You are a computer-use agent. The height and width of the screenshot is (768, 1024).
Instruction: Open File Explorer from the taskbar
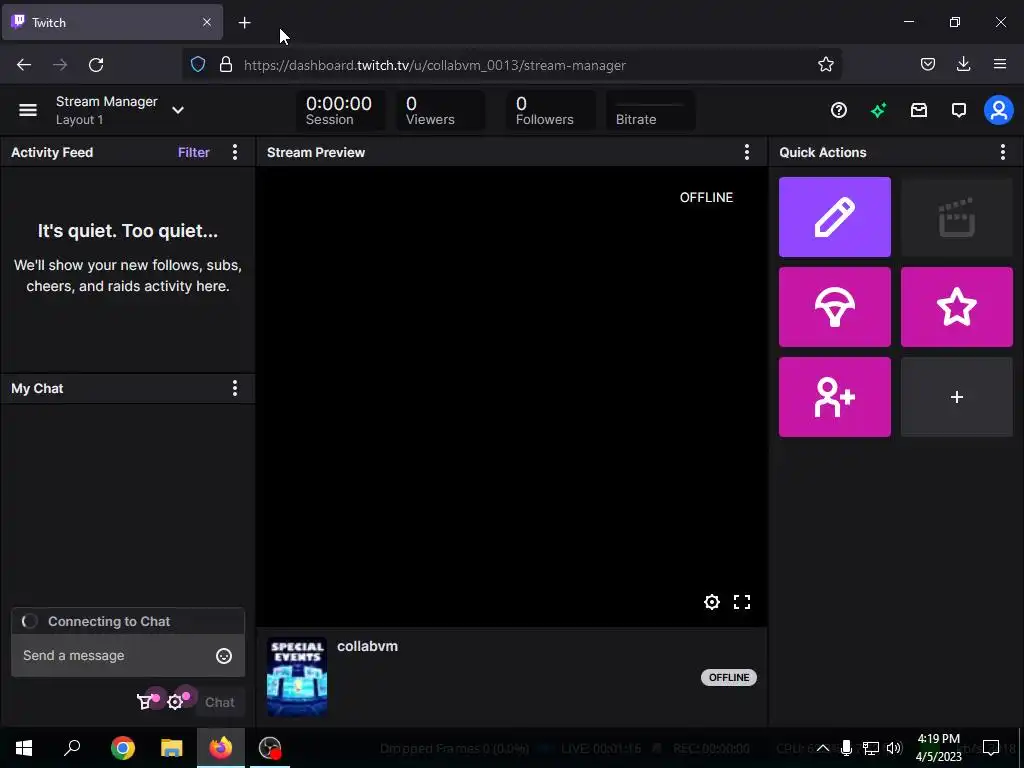(172, 748)
